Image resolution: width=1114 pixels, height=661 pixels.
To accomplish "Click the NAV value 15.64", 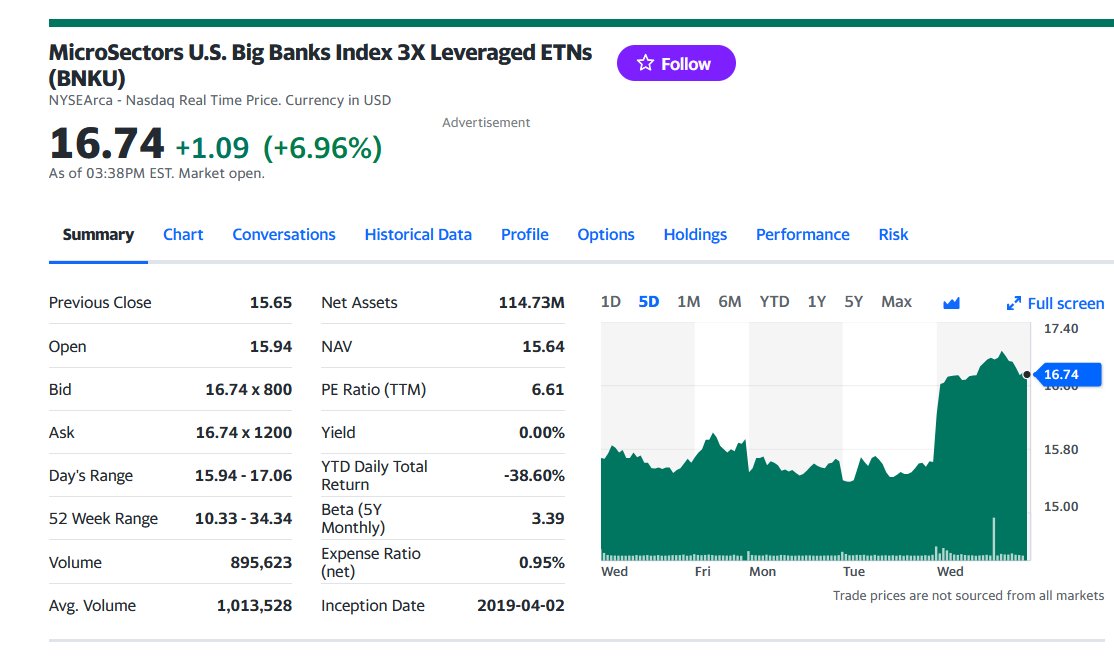I will coord(544,347).
